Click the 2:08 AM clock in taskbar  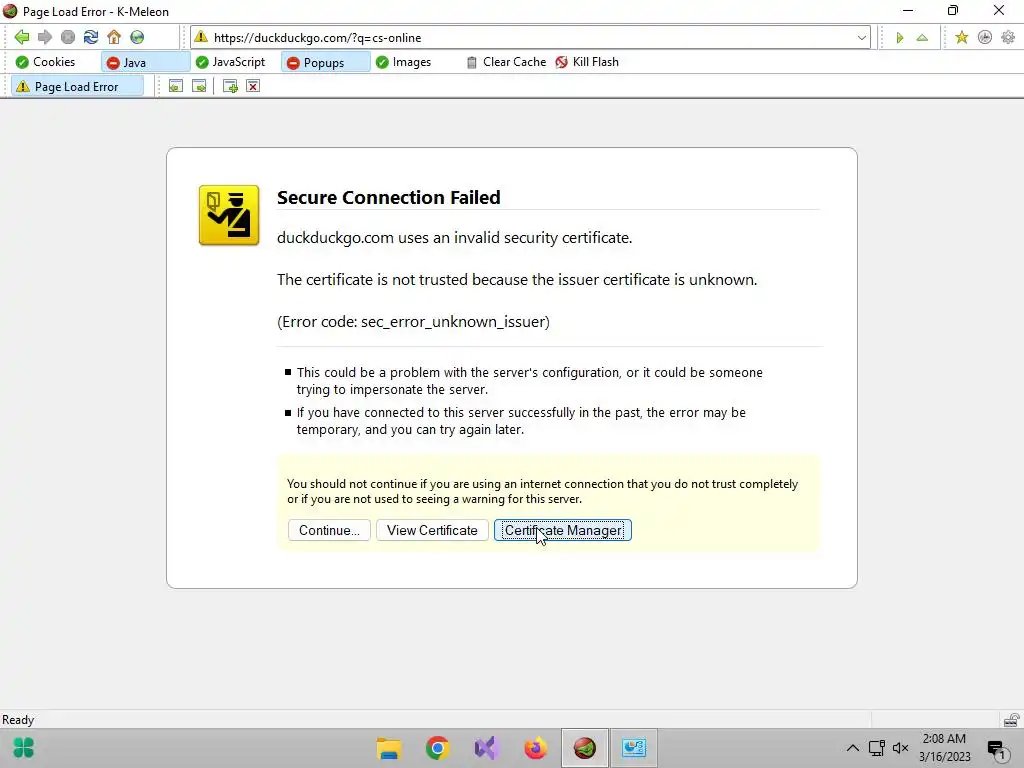(944, 739)
